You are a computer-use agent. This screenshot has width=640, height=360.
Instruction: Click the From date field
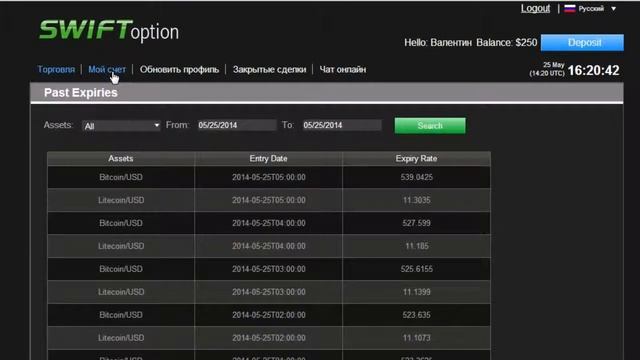click(237, 125)
